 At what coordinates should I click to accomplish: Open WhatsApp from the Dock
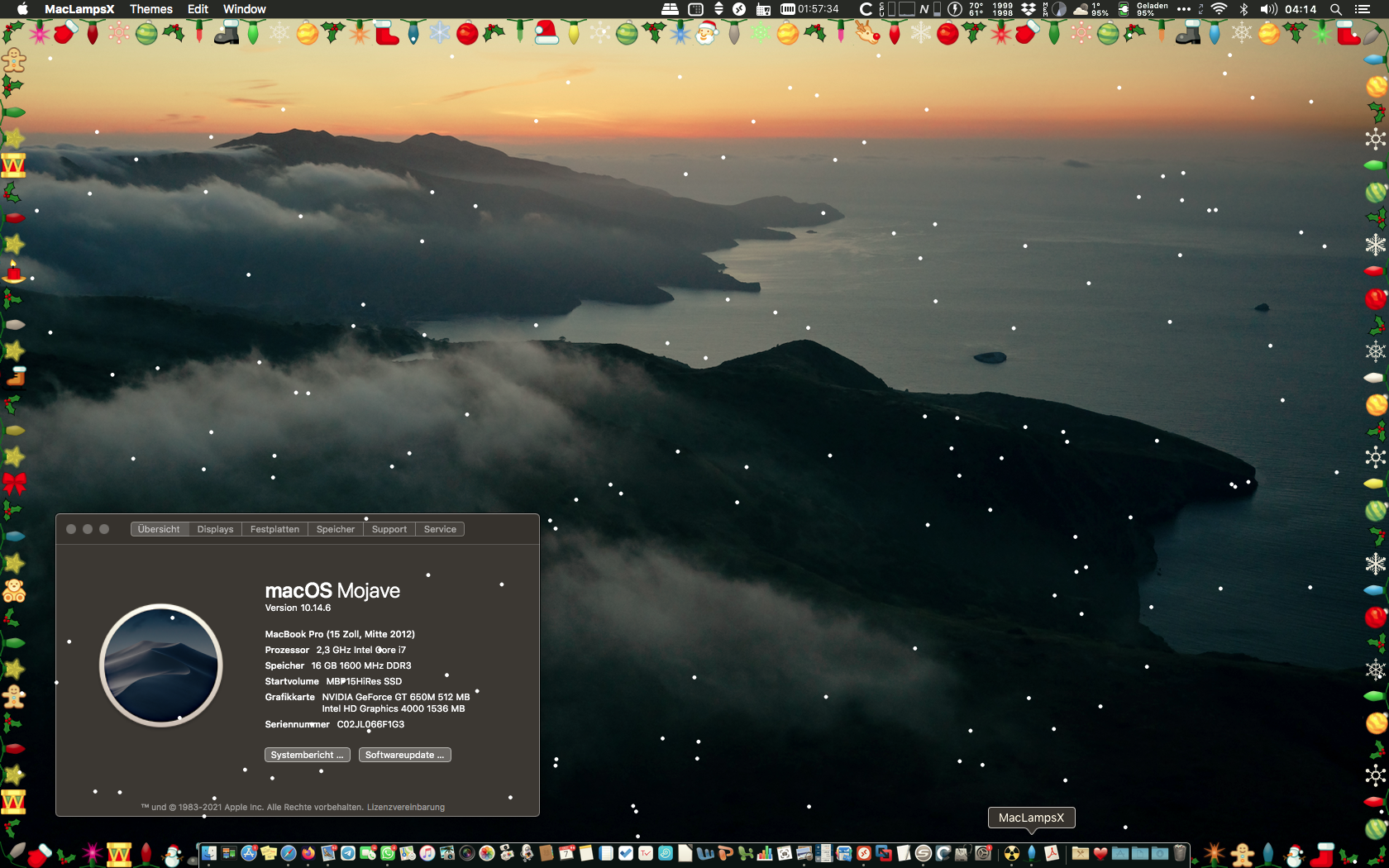tap(388, 853)
